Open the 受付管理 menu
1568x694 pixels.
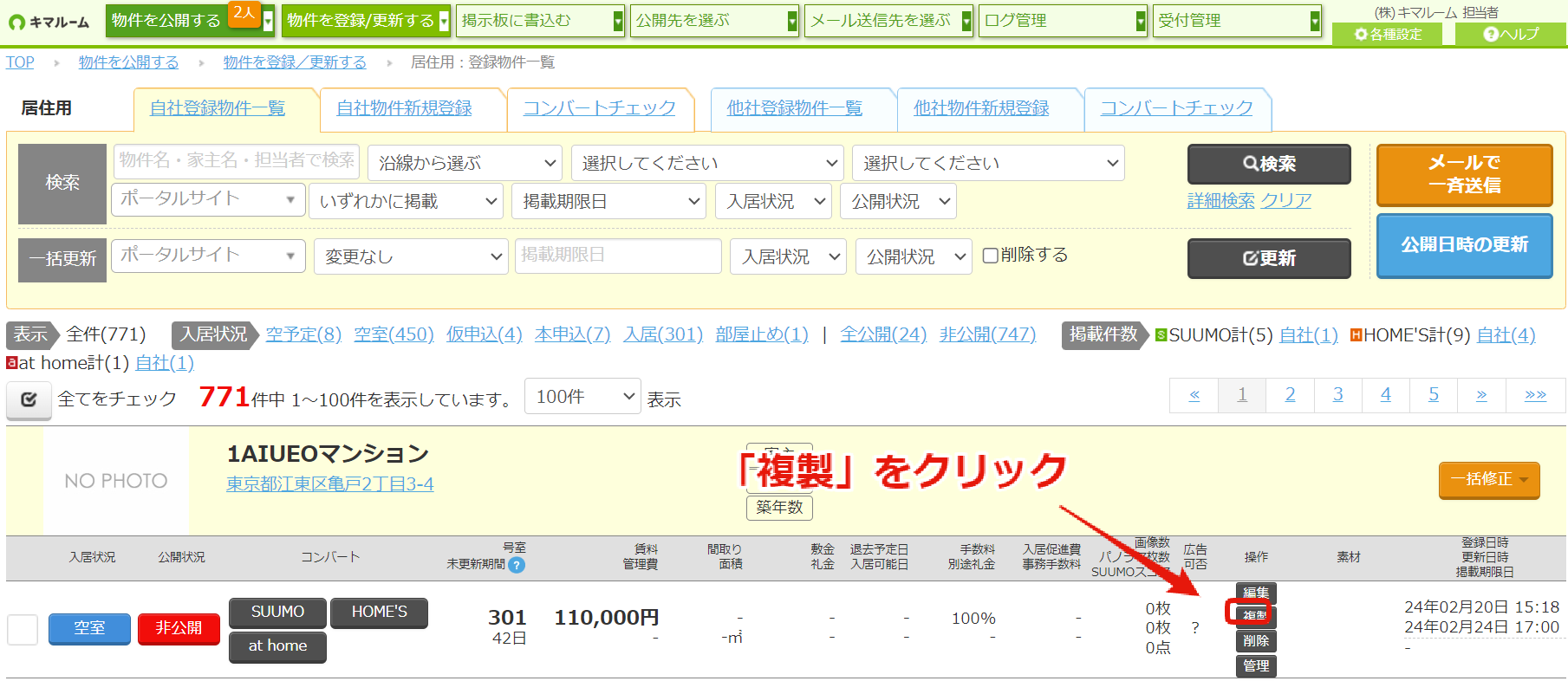click(x=1238, y=21)
